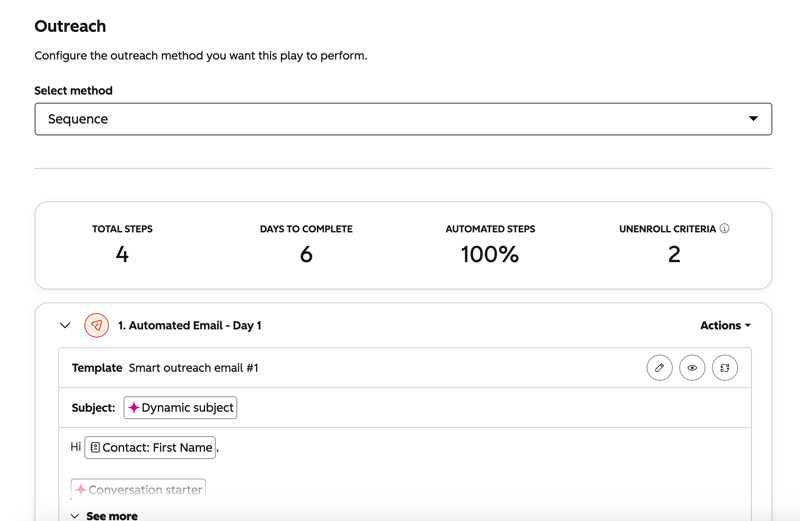The width and height of the screenshot is (800, 521).
Task: Expand the email body with See more
Action: pyautogui.click(x=104, y=515)
